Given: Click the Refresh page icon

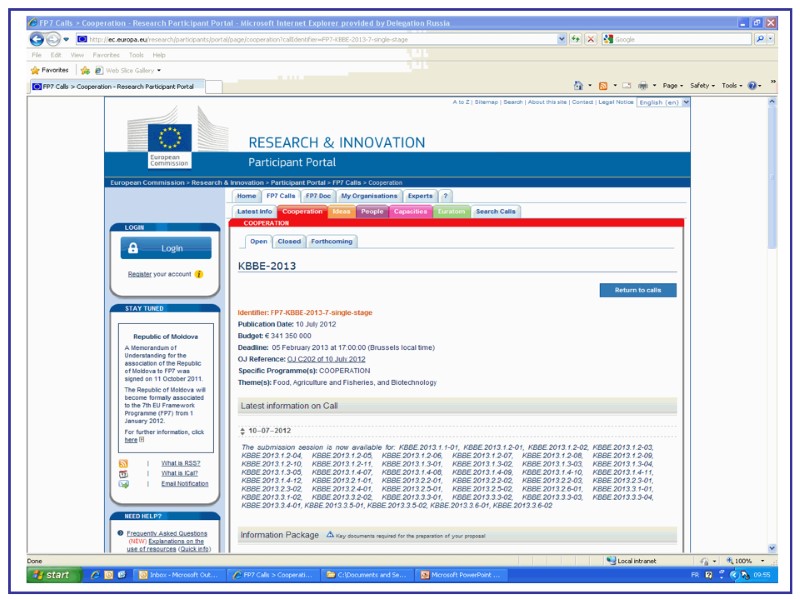Looking at the screenshot, I should [576, 39].
